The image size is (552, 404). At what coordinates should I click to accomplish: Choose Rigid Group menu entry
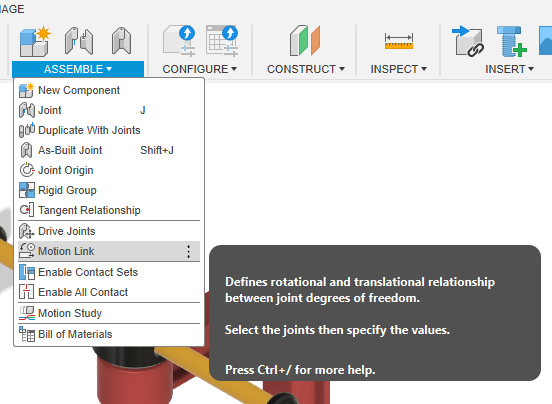tap(109, 190)
